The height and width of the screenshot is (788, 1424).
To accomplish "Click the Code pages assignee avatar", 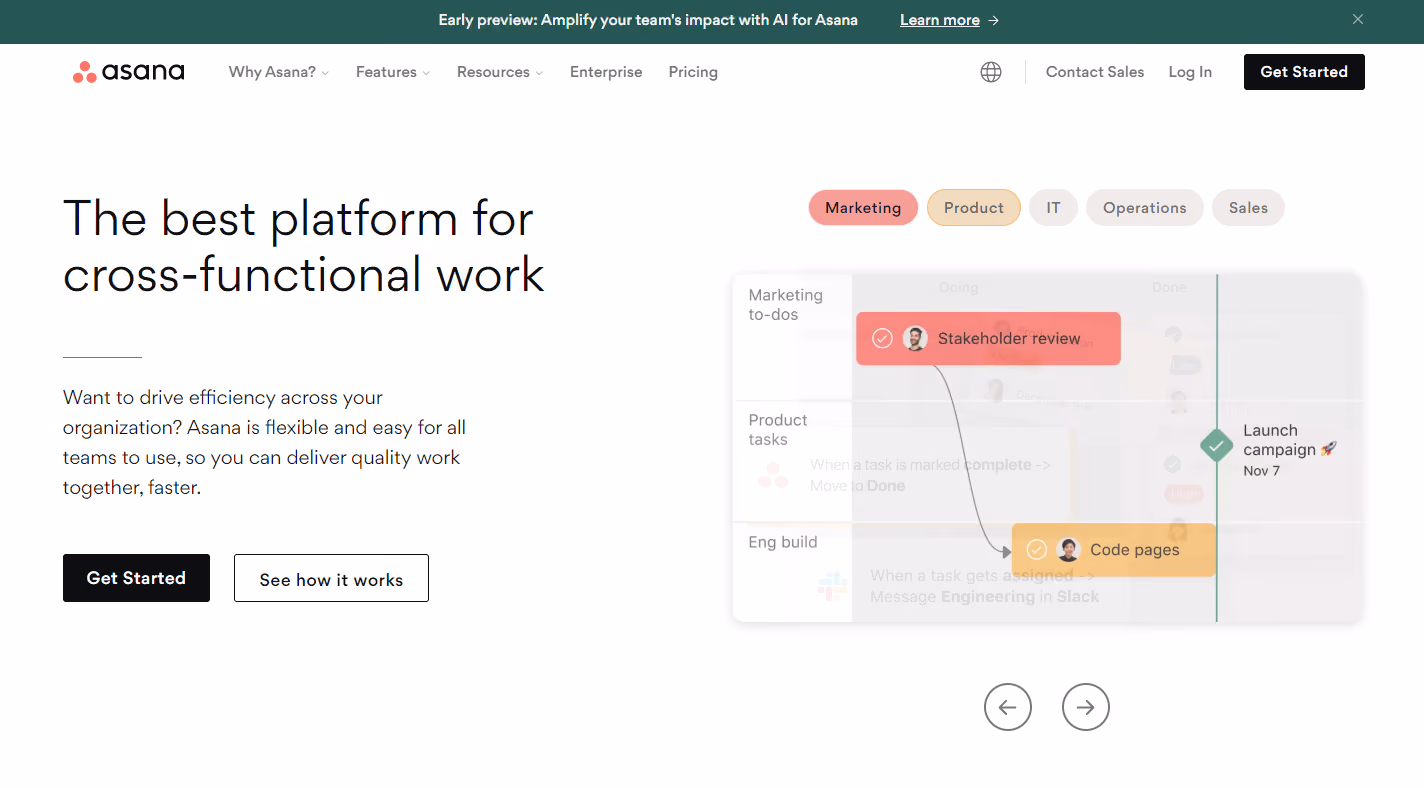I will (x=1069, y=549).
